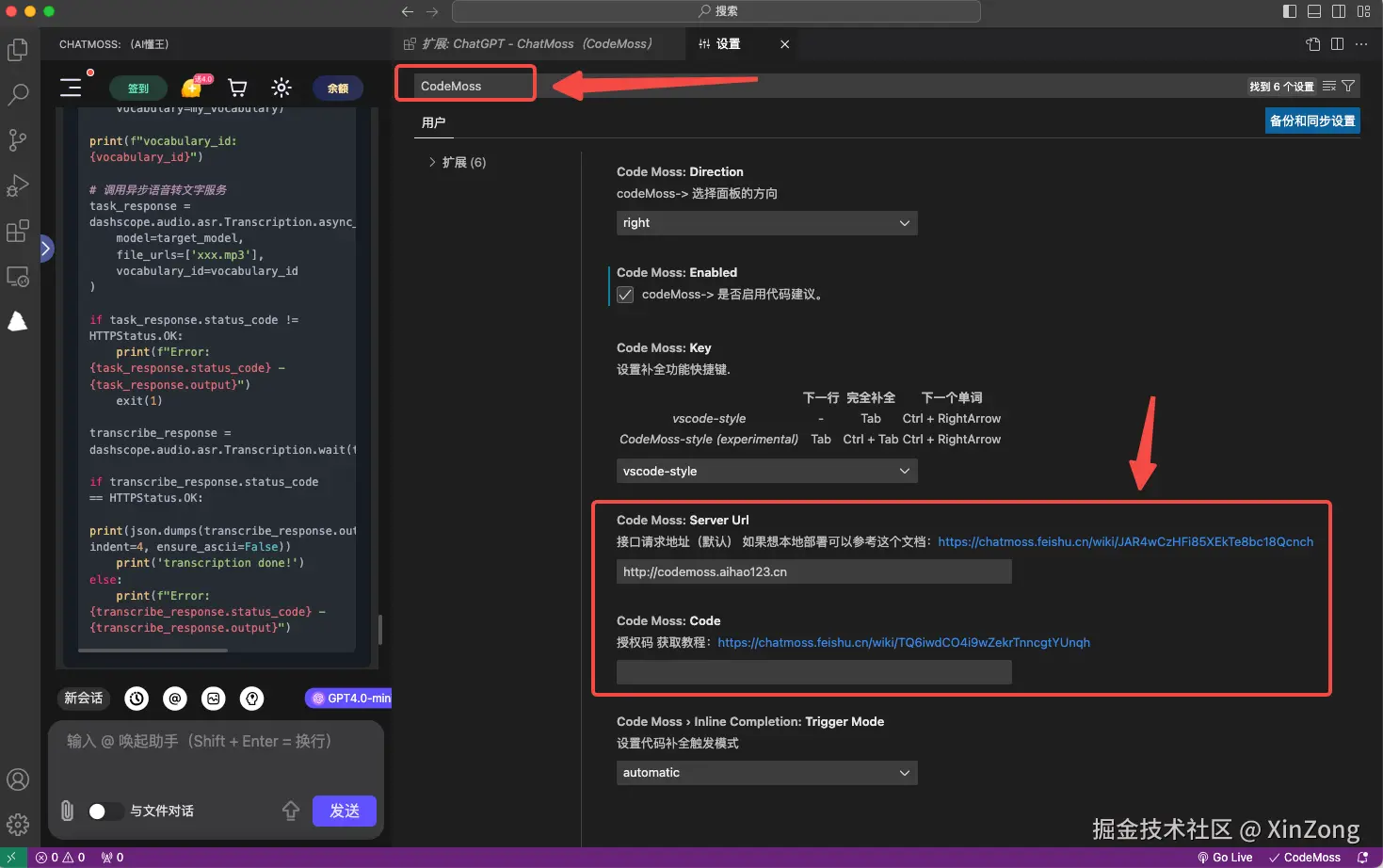
Task: Open the shopping cart icon
Action: [237, 88]
